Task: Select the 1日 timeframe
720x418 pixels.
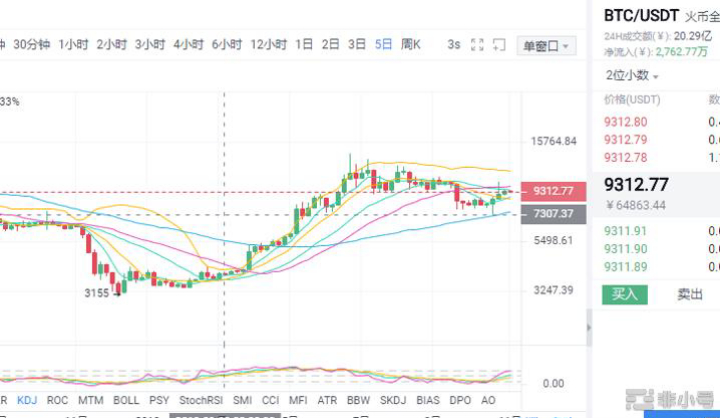Action: [304, 45]
